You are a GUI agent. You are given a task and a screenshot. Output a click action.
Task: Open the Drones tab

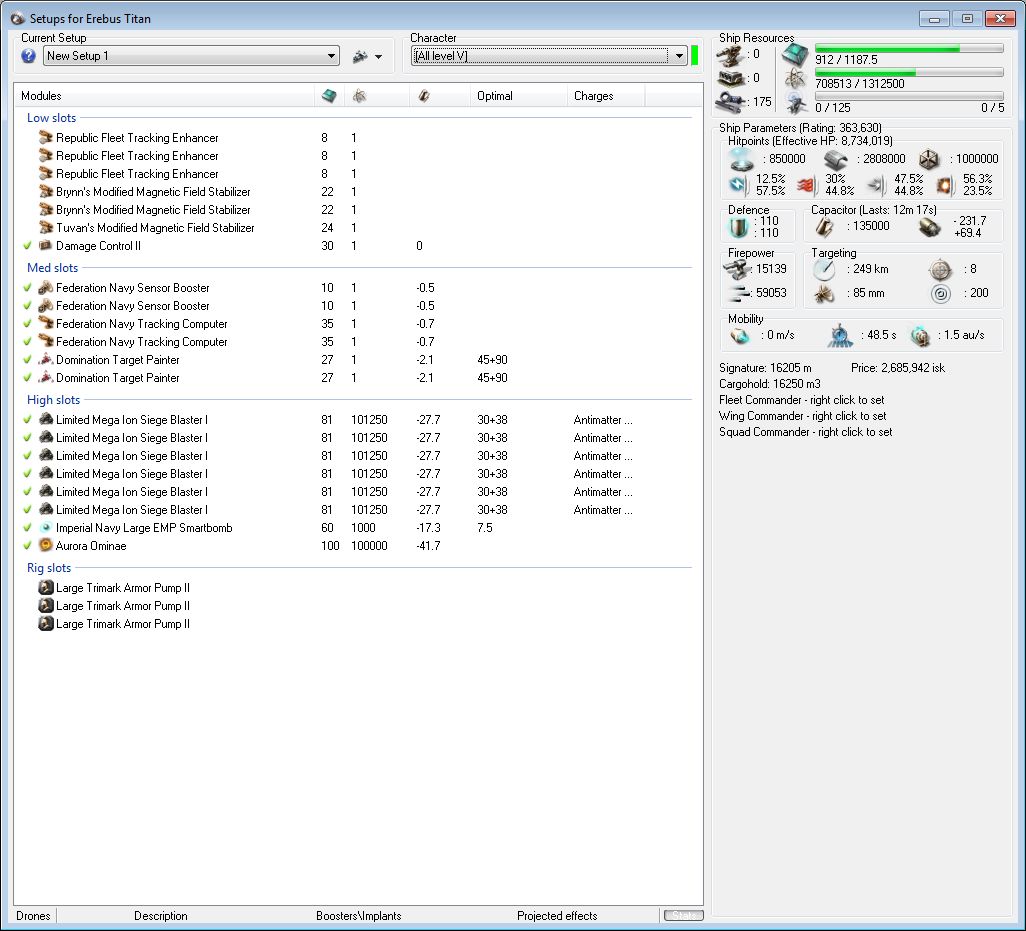[x=33, y=916]
